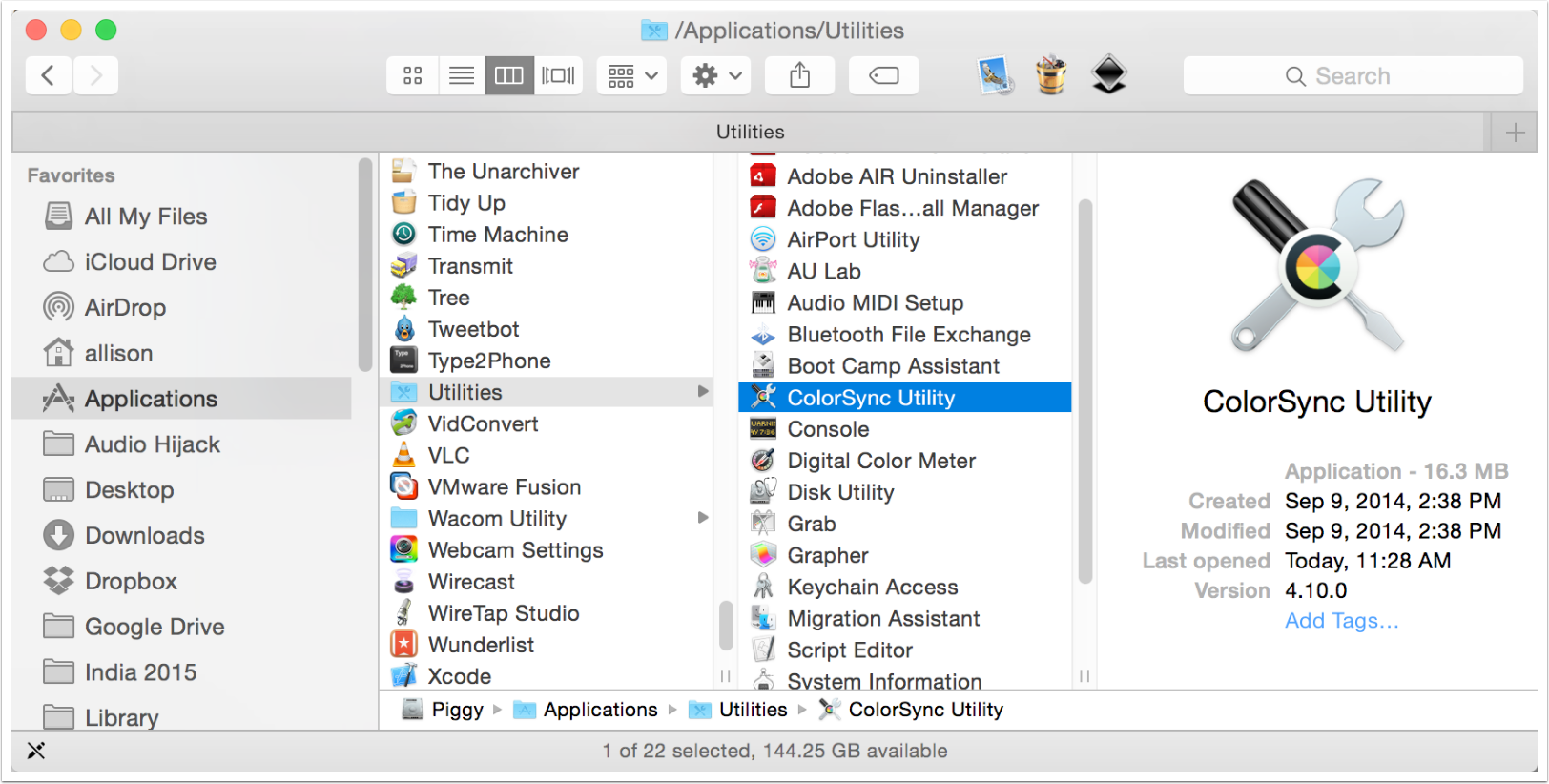Expand the Wacom Utility folder arrow
The image size is (1549, 784).
[703, 518]
